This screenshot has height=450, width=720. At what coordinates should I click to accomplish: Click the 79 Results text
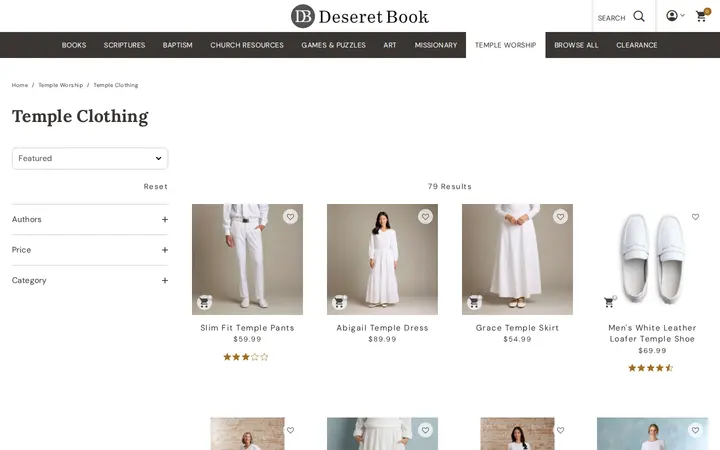point(450,186)
